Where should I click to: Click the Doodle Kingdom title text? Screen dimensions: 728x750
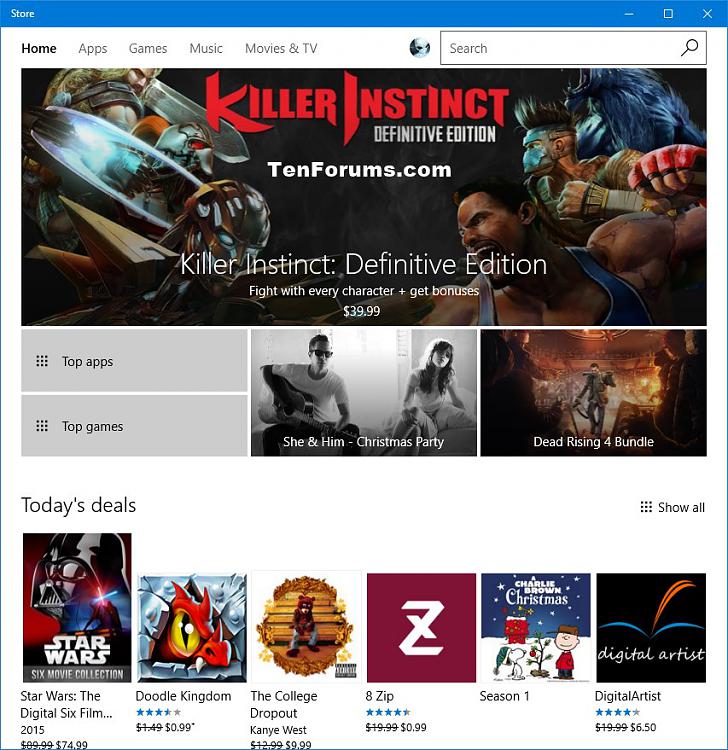184,696
